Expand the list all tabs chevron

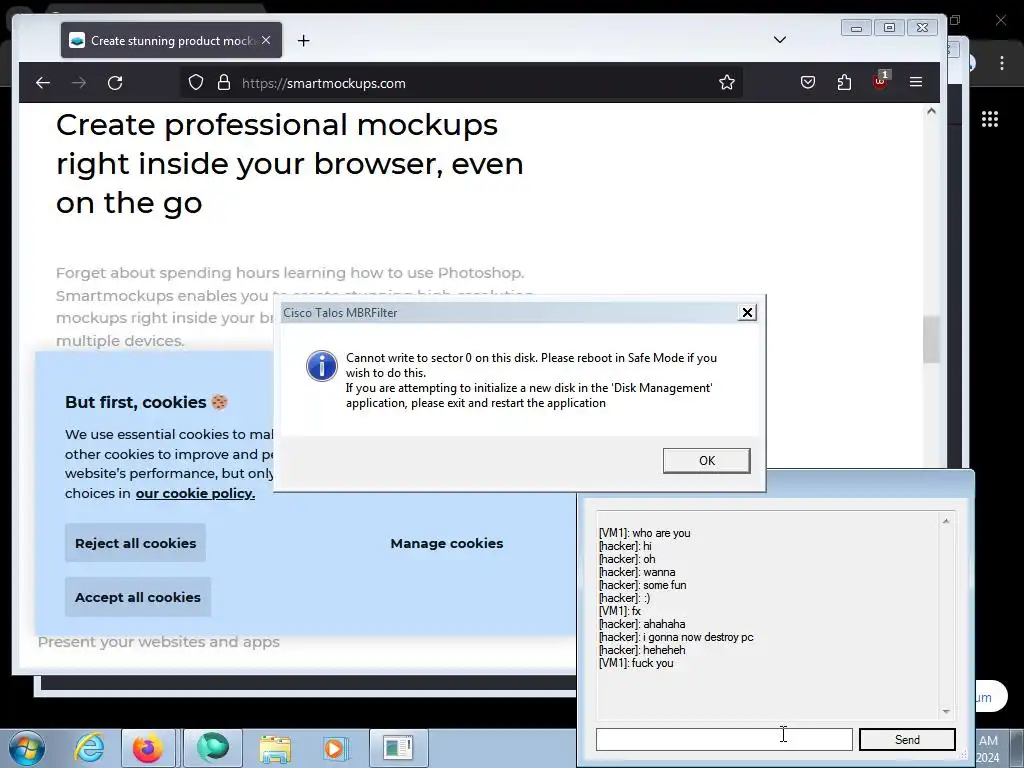[780, 40]
